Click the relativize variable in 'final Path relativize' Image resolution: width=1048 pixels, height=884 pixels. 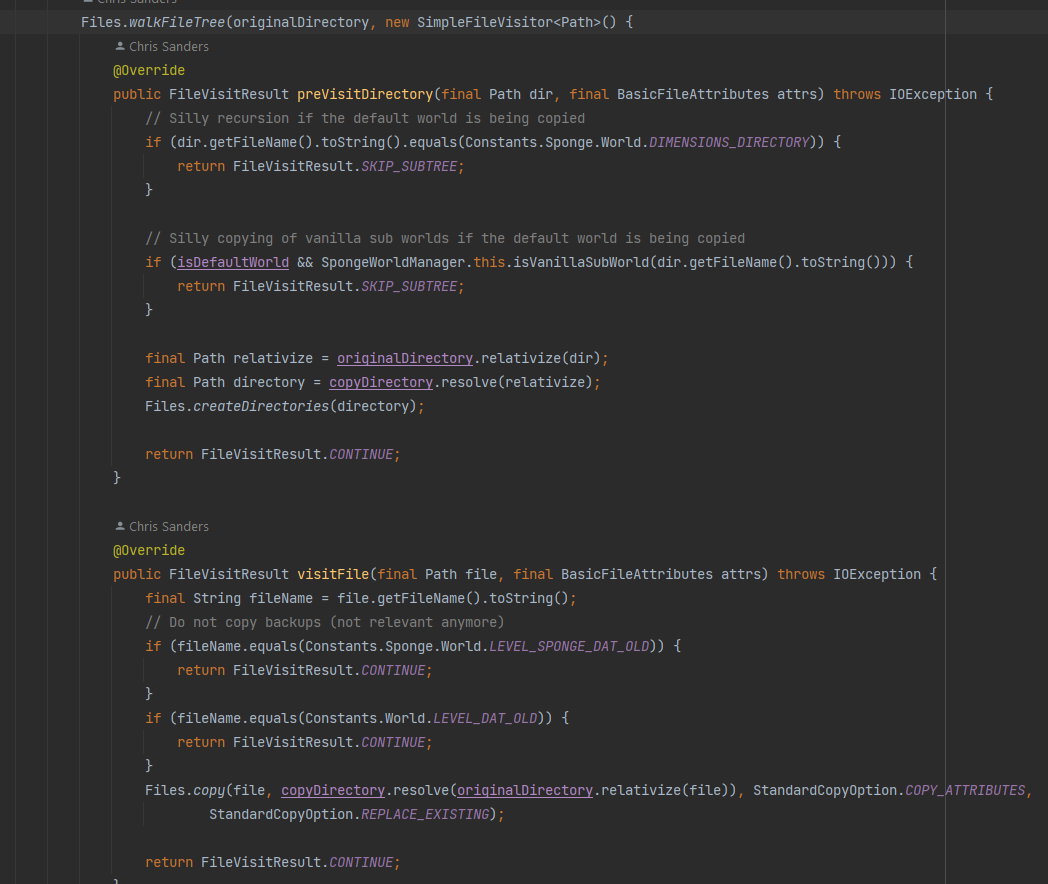click(273, 358)
